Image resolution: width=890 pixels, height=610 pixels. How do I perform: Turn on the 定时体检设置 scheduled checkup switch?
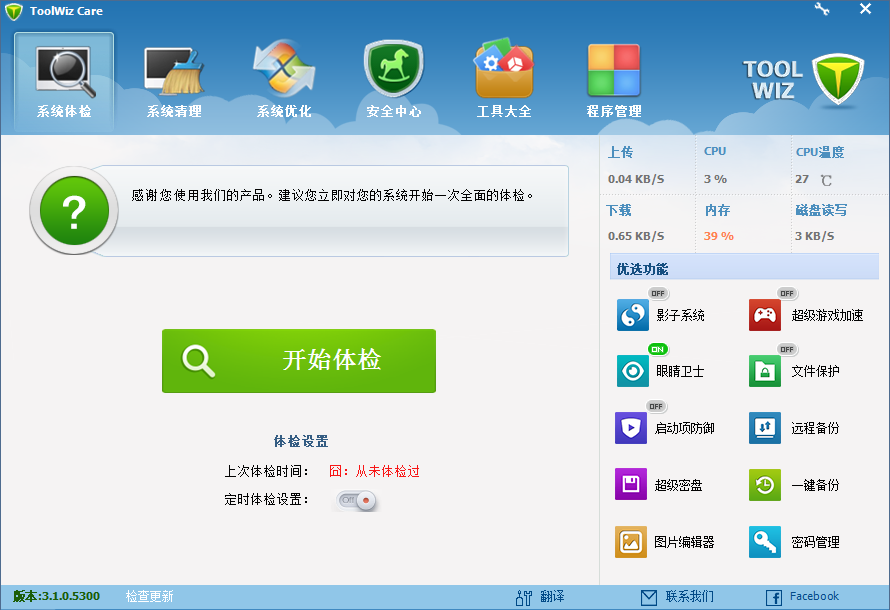point(355,499)
